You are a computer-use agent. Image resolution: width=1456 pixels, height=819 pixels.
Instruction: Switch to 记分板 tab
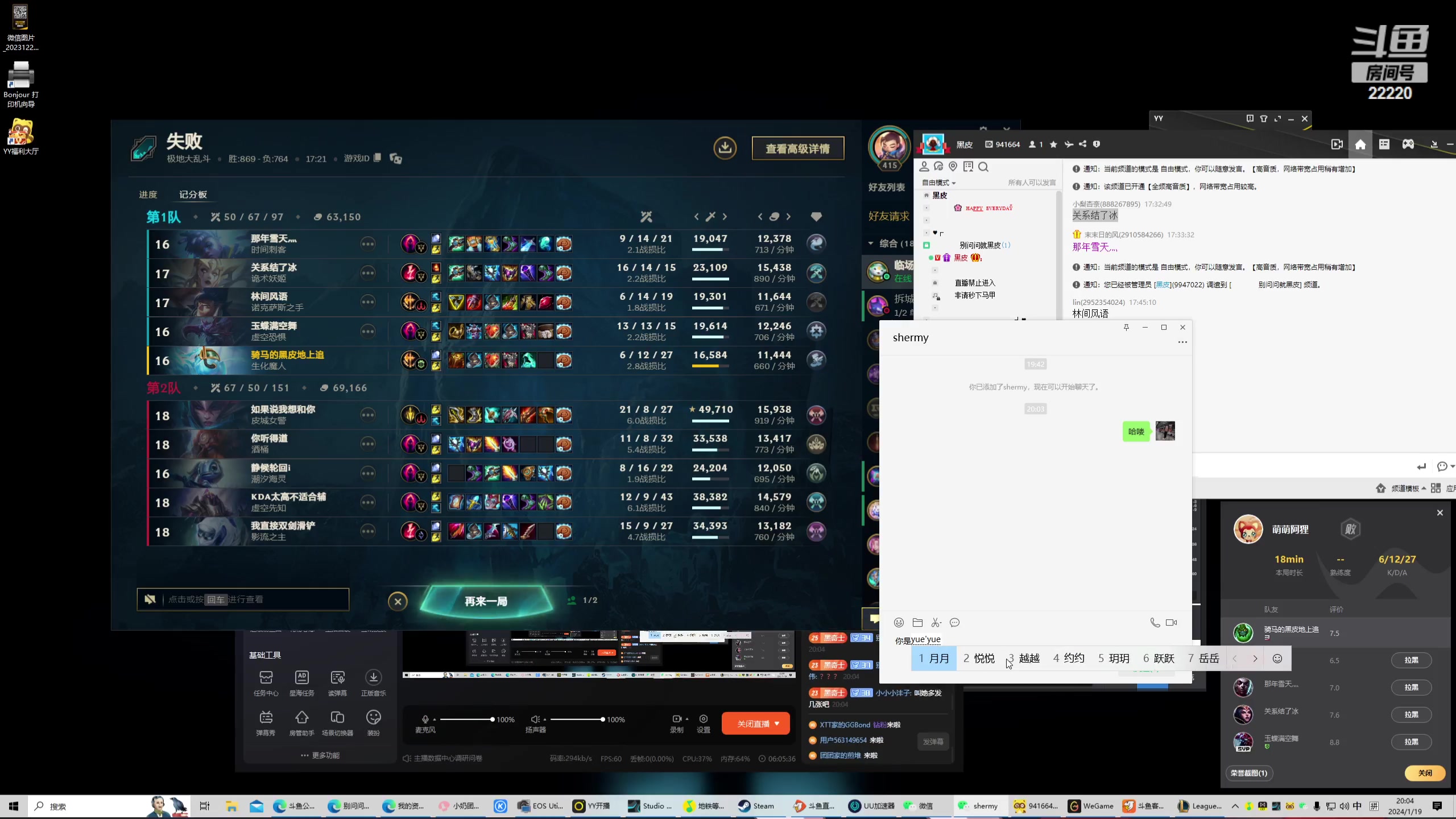pyautogui.click(x=193, y=195)
